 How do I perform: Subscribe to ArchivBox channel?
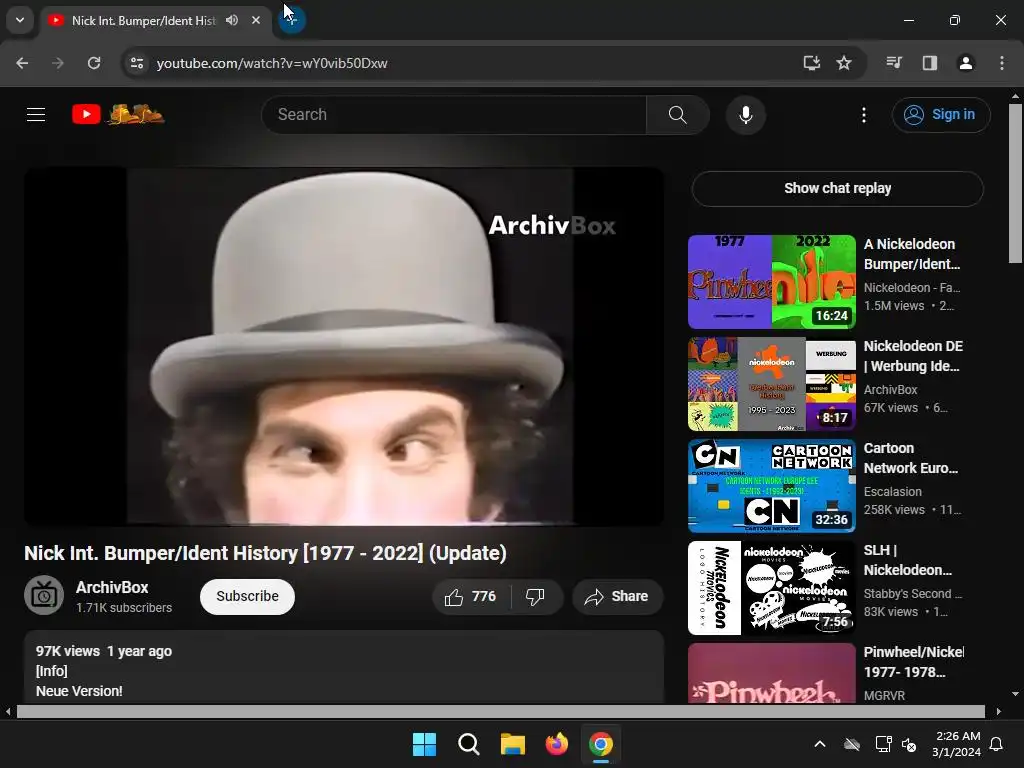pos(248,597)
